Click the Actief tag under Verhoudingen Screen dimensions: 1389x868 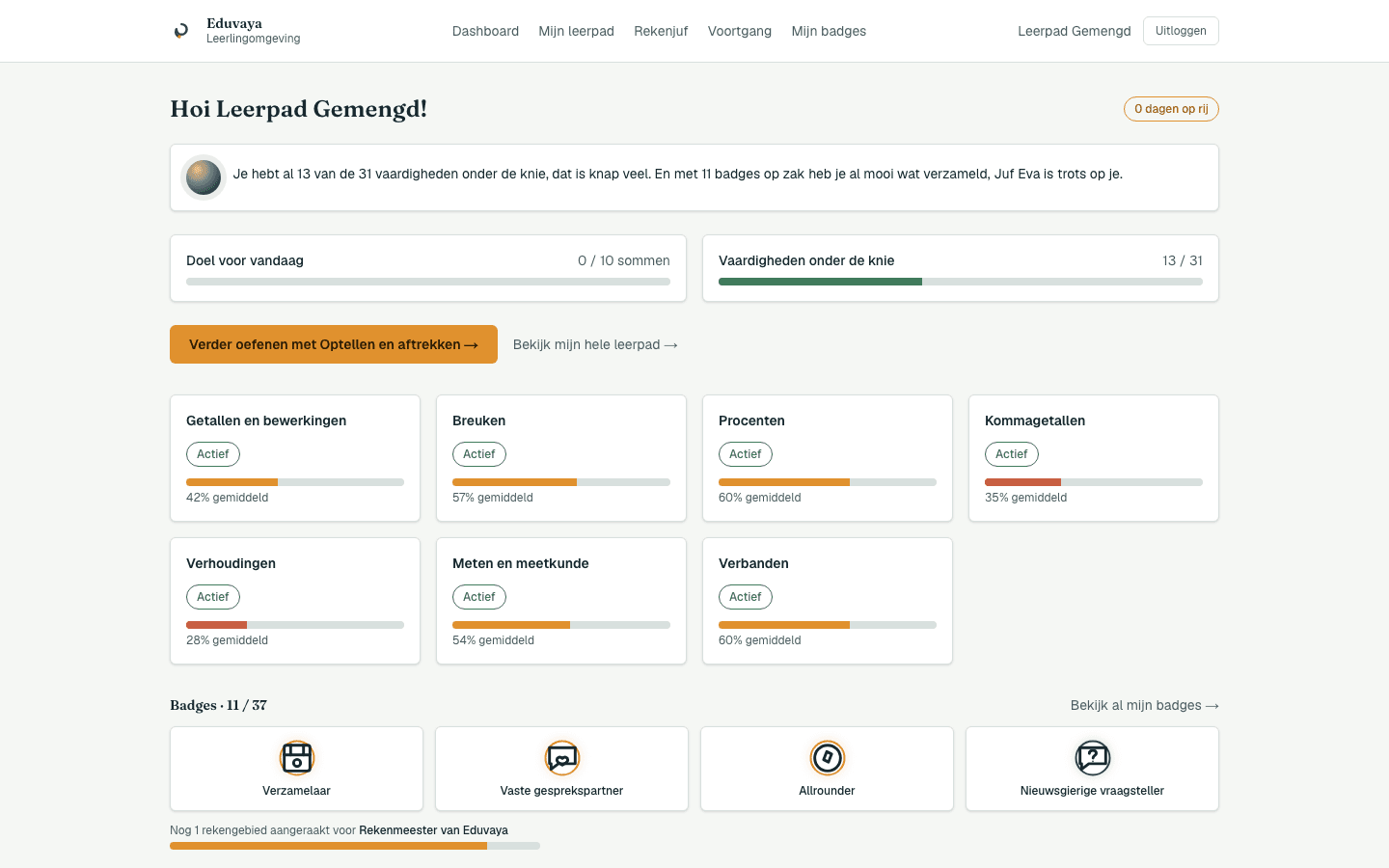click(x=213, y=597)
